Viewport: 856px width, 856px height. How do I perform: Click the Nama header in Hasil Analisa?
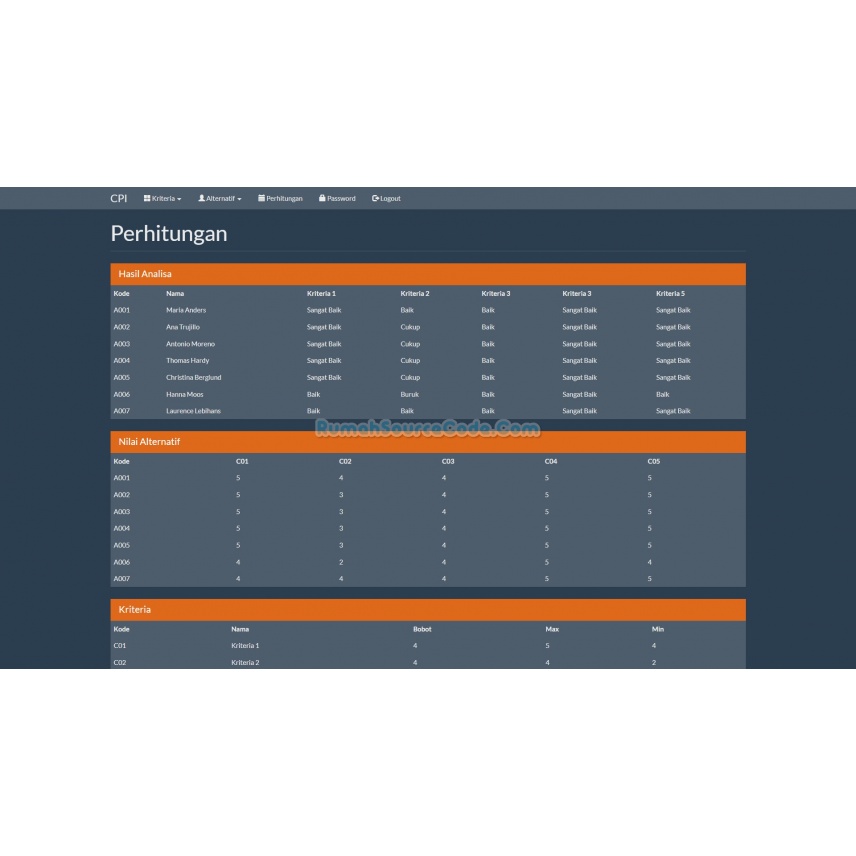point(175,293)
